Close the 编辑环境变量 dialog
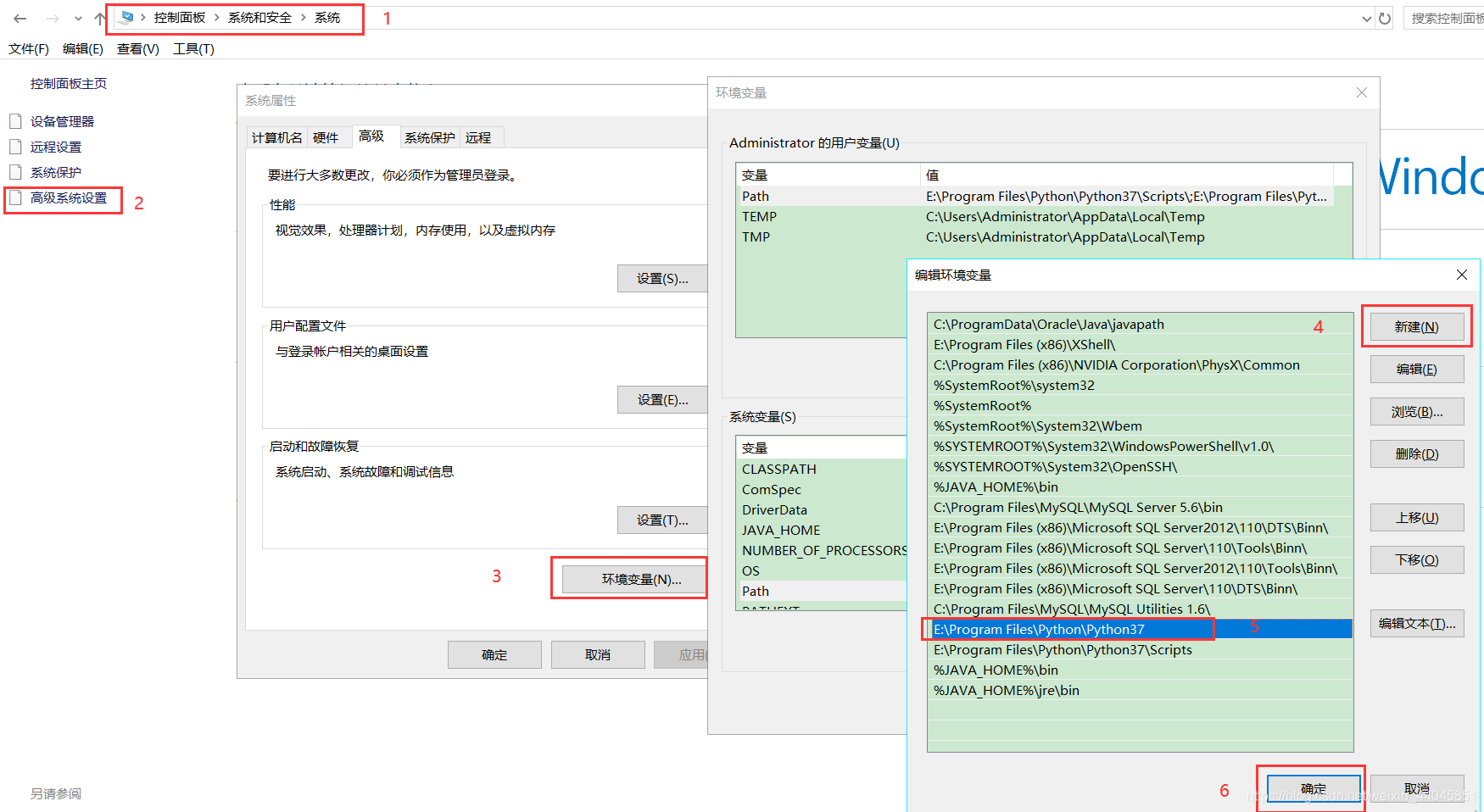The height and width of the screenshot is (812, 1484). 1462,275
